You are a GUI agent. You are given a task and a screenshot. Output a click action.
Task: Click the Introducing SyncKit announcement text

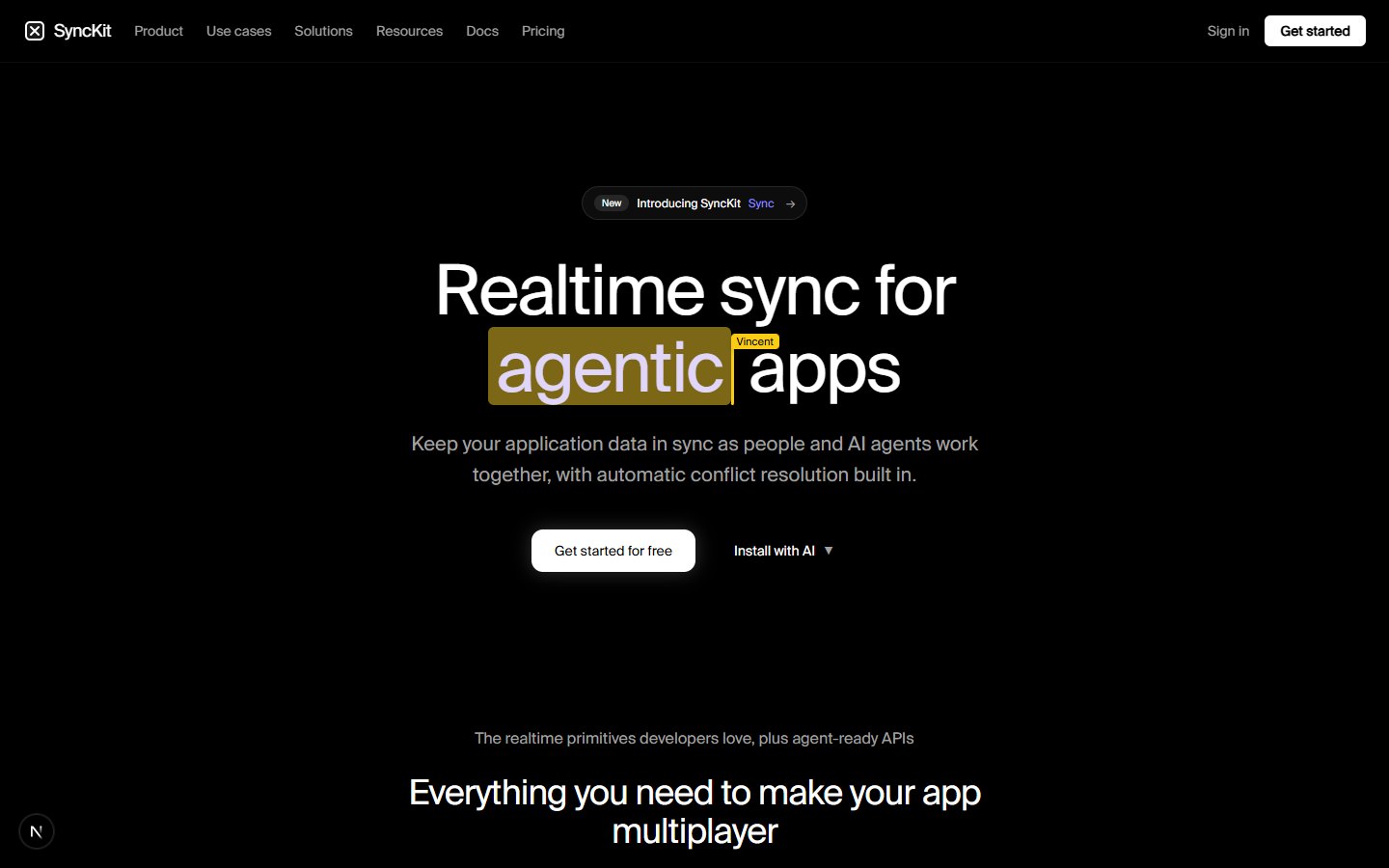(689, 203)
